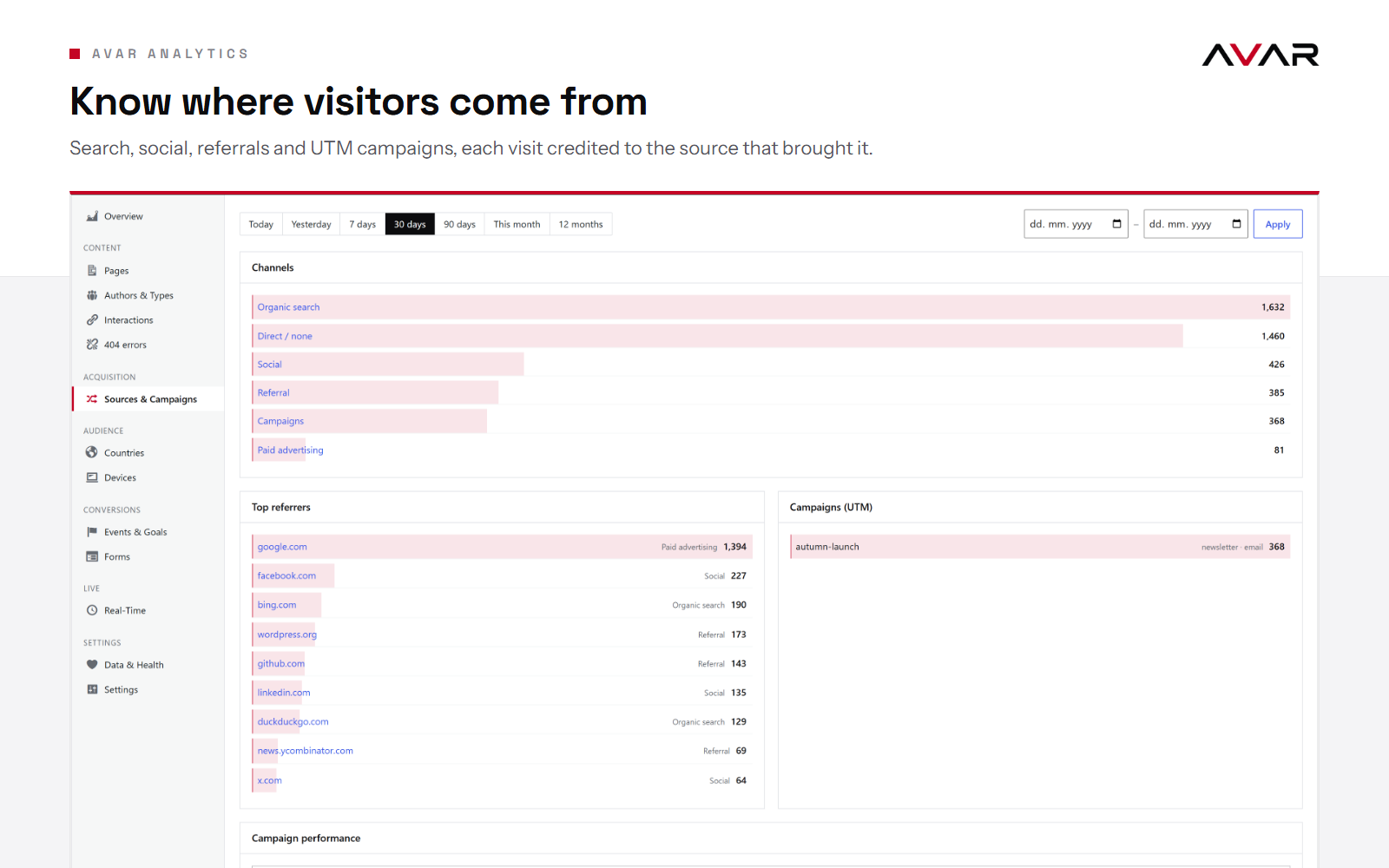This screenshot has width=1389, height=868.
Task: Open duckduckgo.com referrer link
Action: coord(293,721)
